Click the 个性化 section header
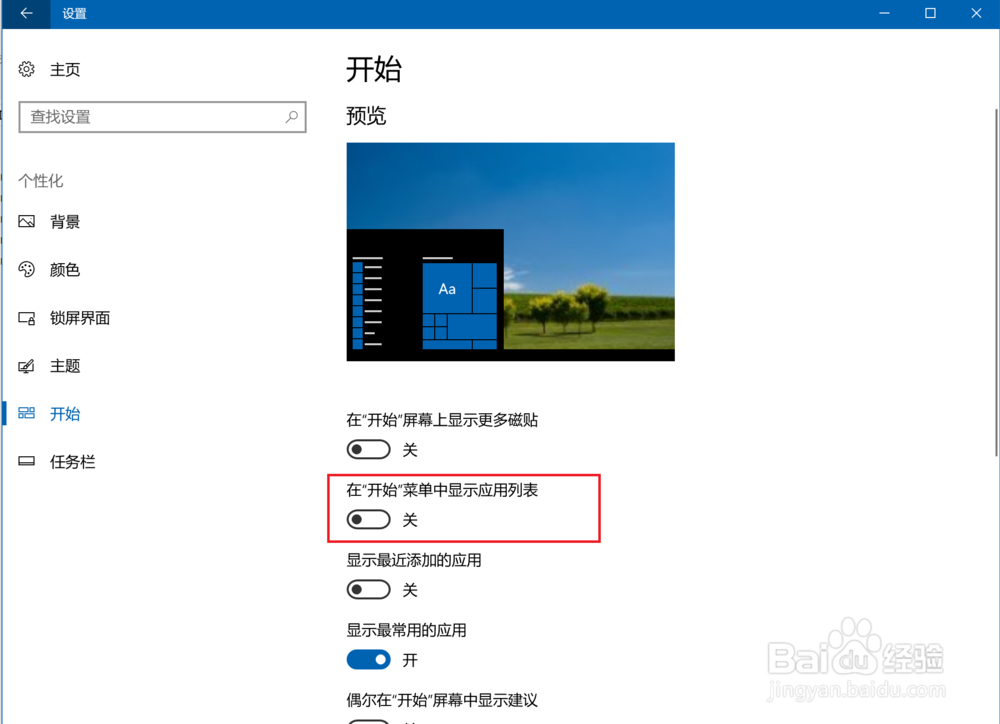Viewport: 1000px width, 724px height. pos(41,181)
